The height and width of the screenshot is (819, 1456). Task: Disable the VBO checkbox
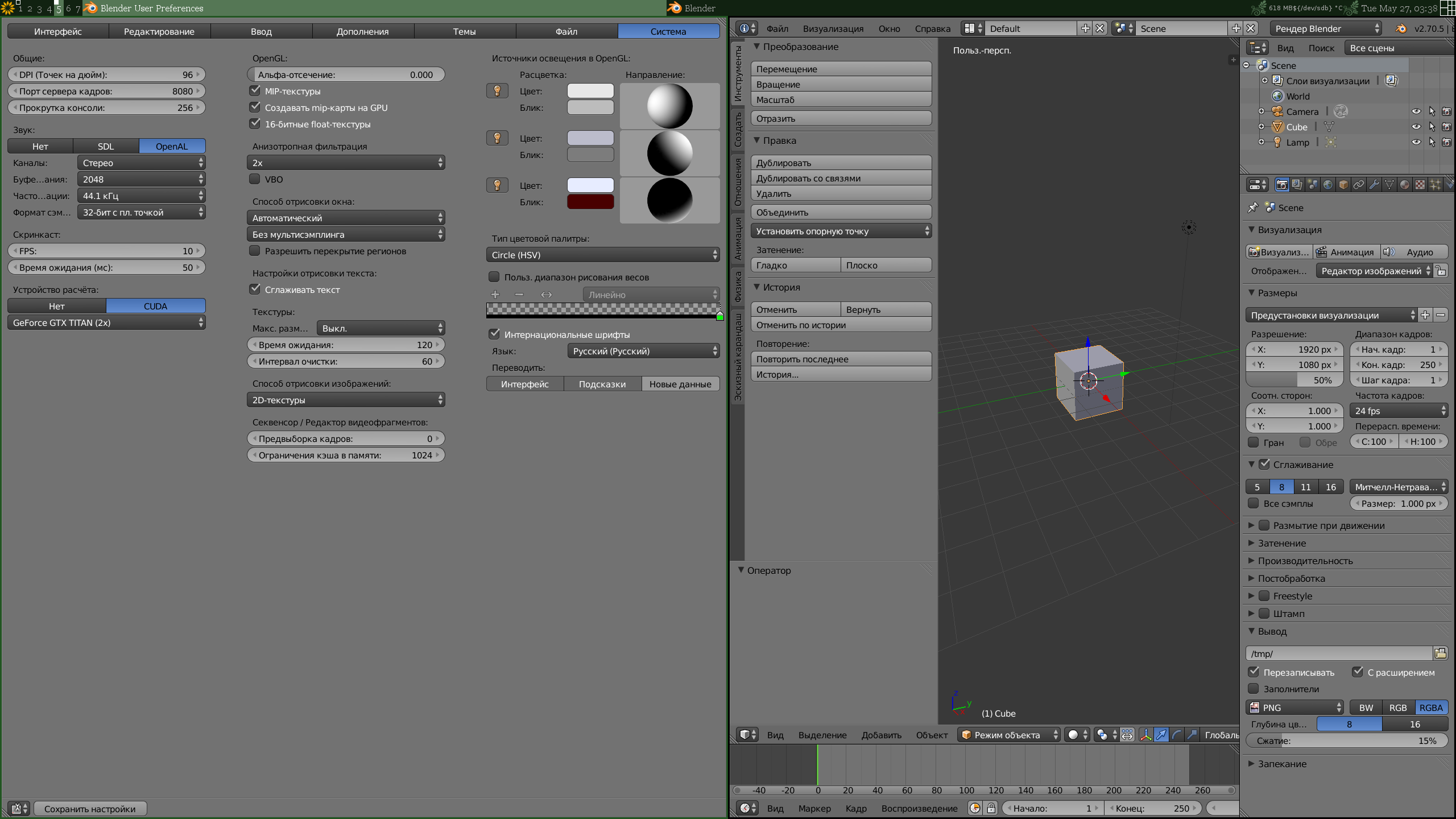pyautogui.click(x=255, y=179)
